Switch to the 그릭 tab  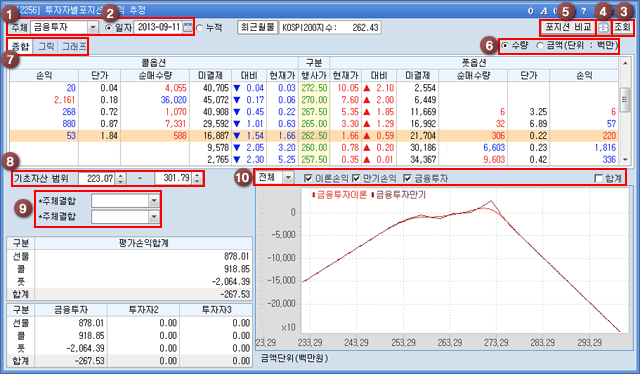click(46, 46)
